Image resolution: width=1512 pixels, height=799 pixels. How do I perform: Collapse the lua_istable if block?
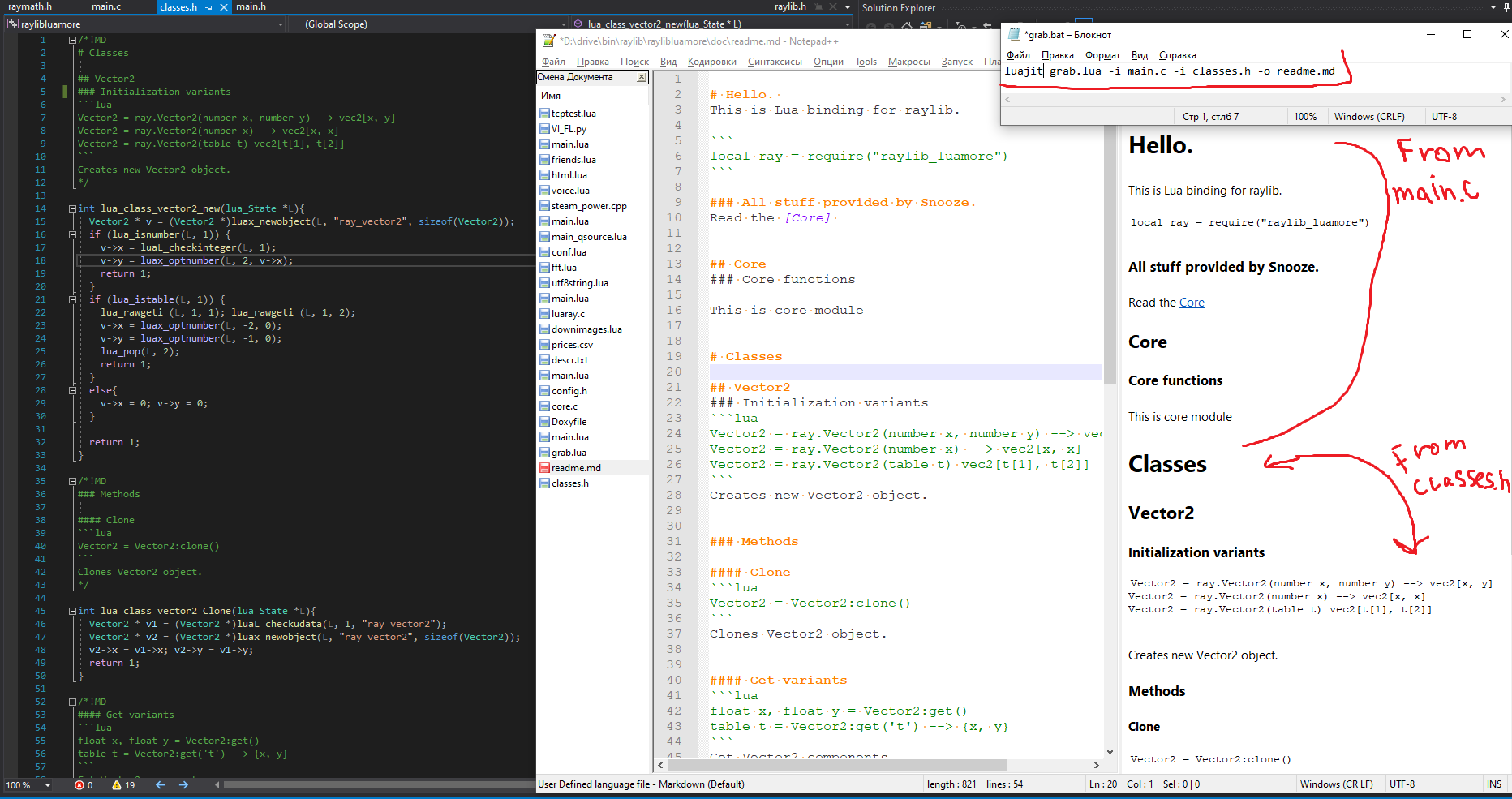point(72,299)
